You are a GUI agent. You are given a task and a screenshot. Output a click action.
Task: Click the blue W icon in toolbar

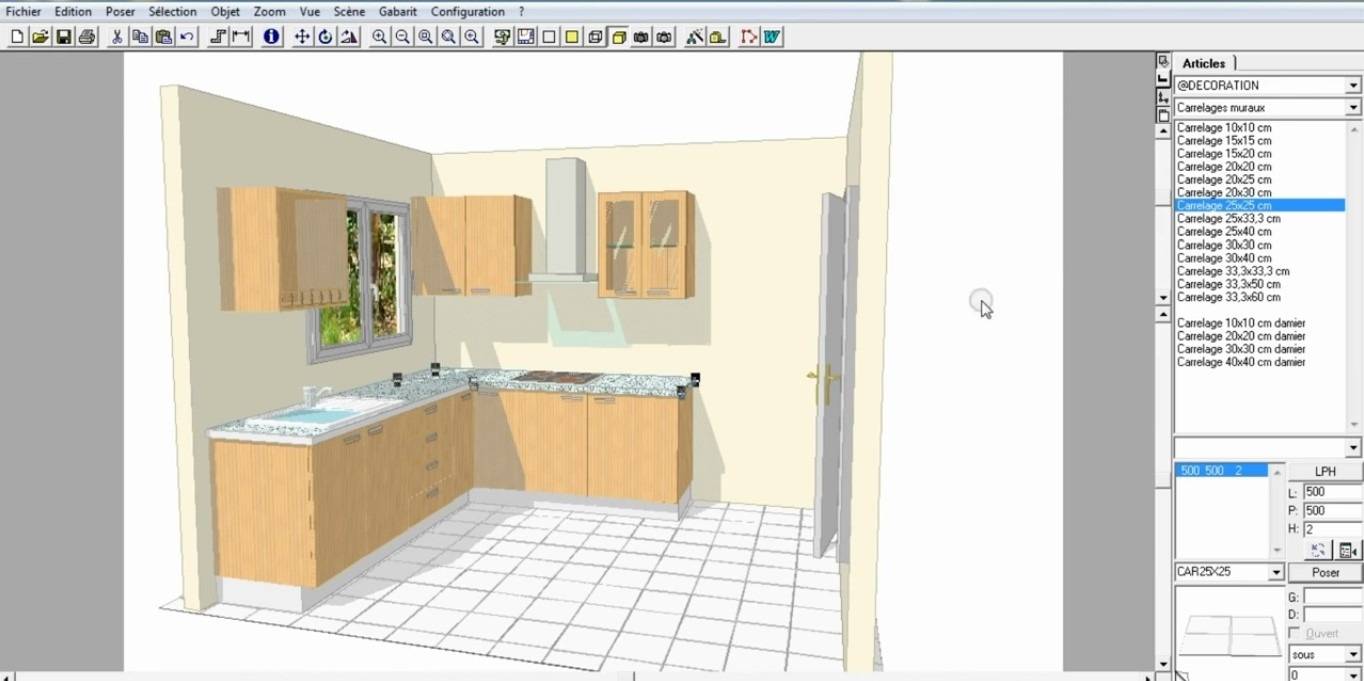click(x=772, y=37)
